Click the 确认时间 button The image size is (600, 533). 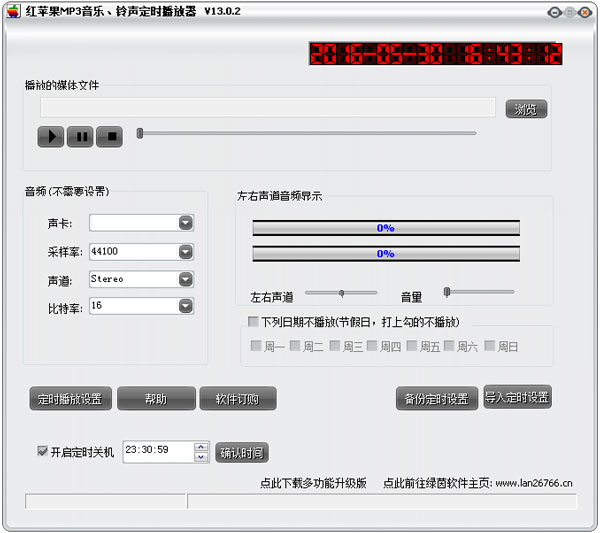[242, 453]
